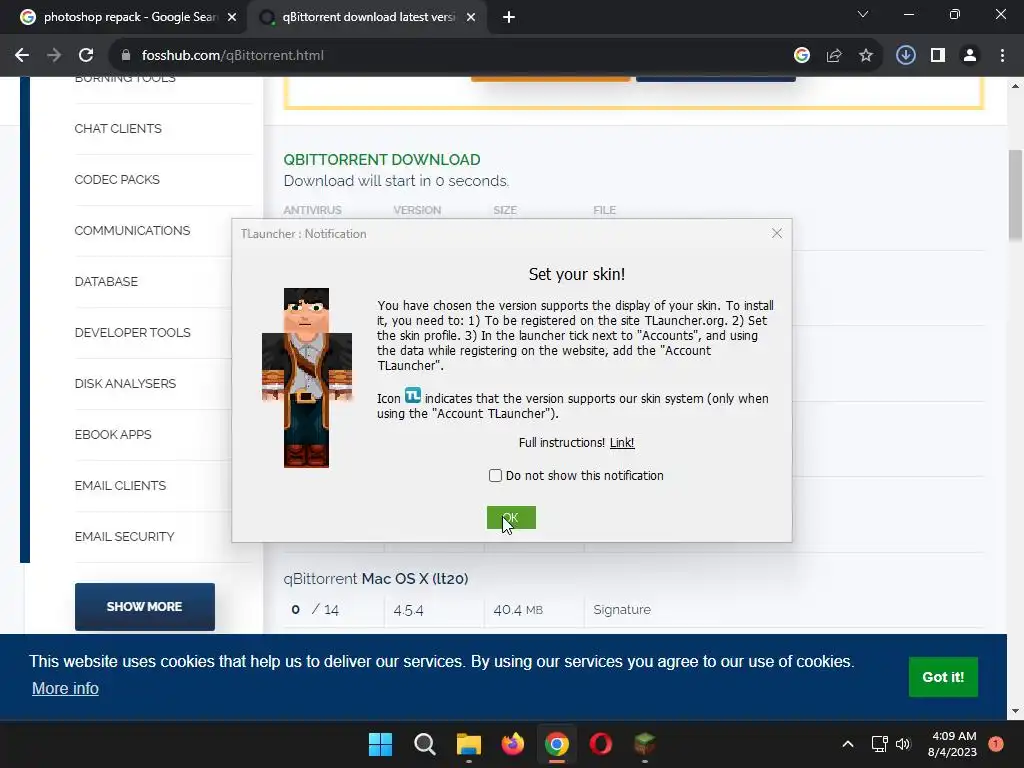Open Minecraft launcher taskbar icon
This screenshot has width=1024, height=768.
click(x=645, y=744)
